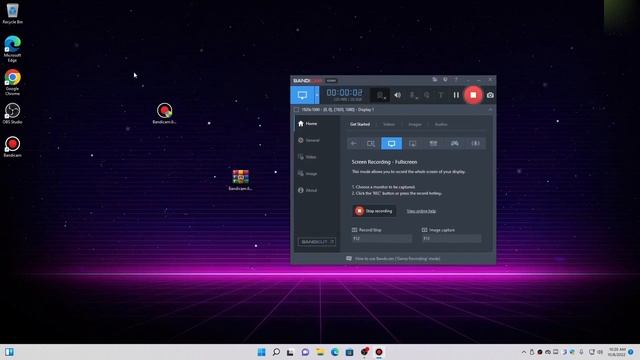The width and height of the screenshot is (640, 360).
Task: Open Recycle Bin on the desktop
Action: tap(12, 13)
